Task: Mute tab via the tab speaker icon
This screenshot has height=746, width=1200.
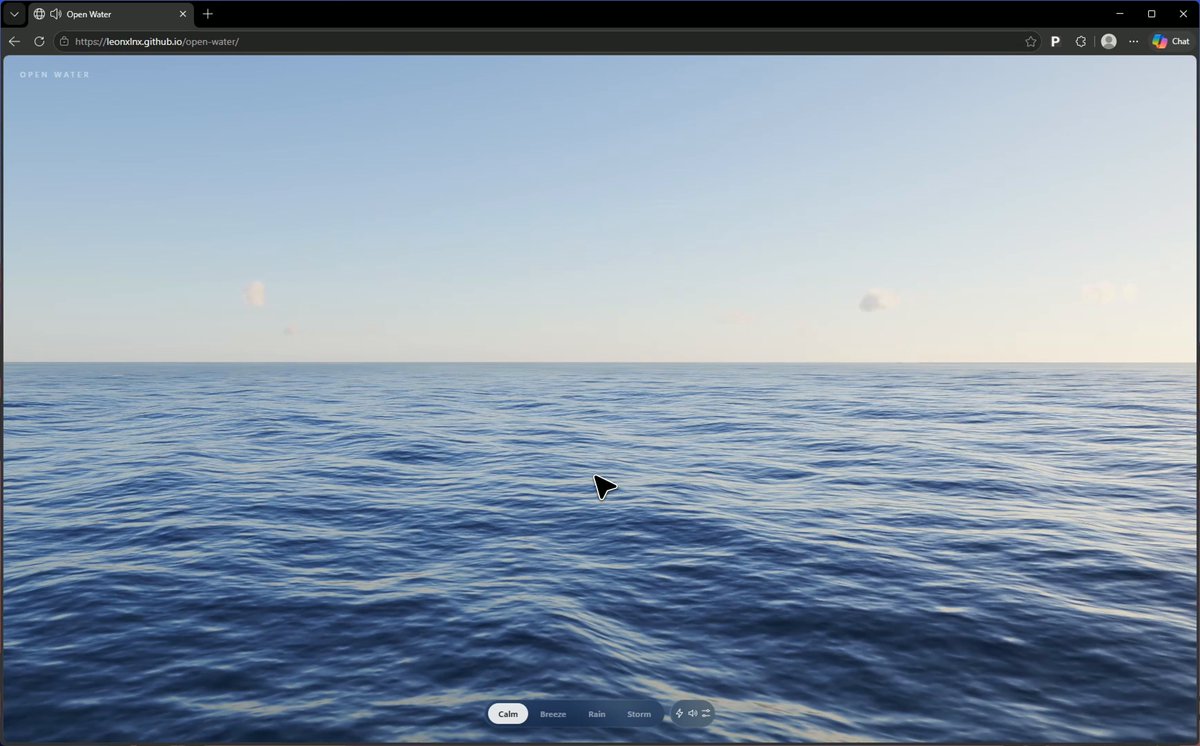Action: (56, 14)
